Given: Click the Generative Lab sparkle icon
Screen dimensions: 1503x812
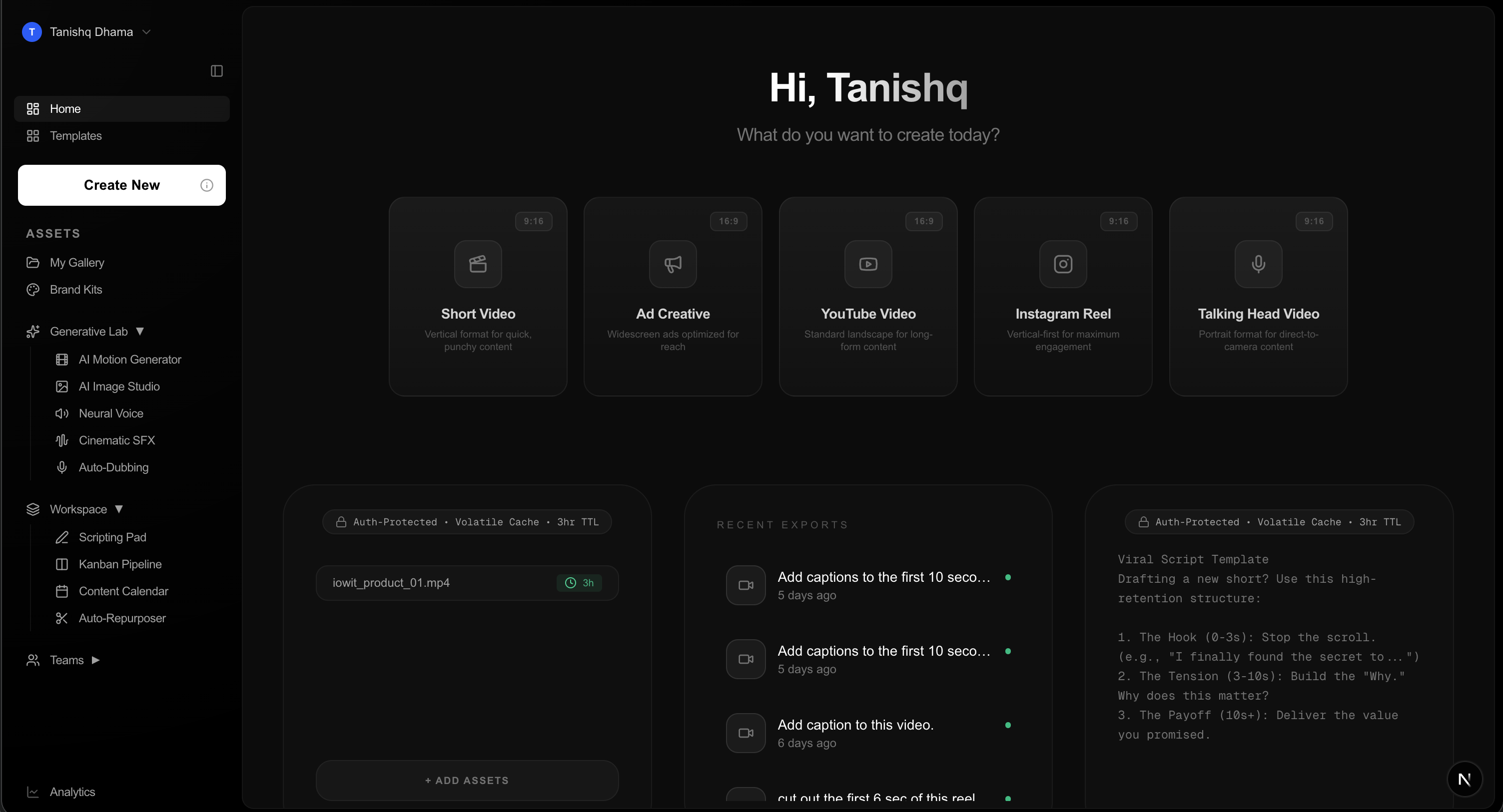Looking at the screenshot, I should click(x=32, y=331).
